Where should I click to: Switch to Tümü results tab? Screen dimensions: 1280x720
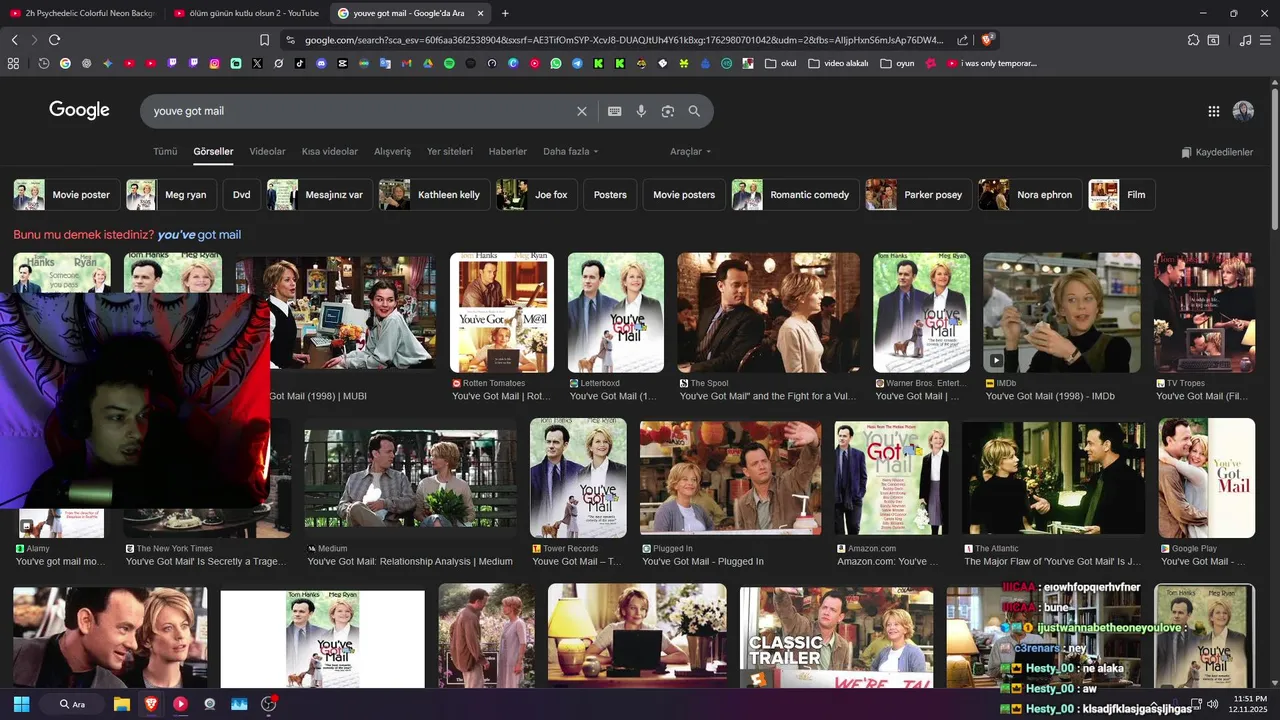(x=165, y=152)
